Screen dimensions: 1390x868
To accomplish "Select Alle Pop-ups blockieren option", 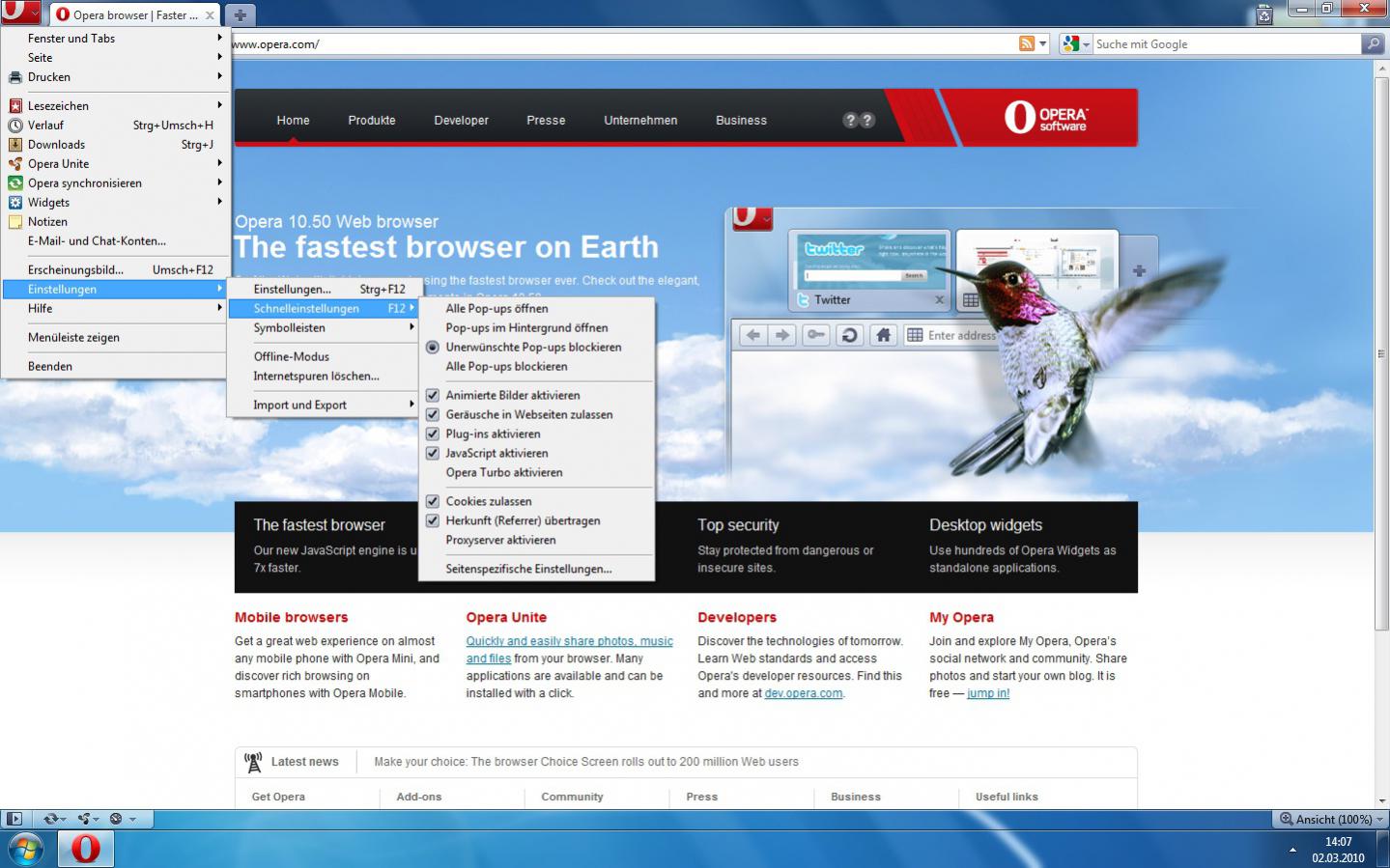I will pos(536,367).
